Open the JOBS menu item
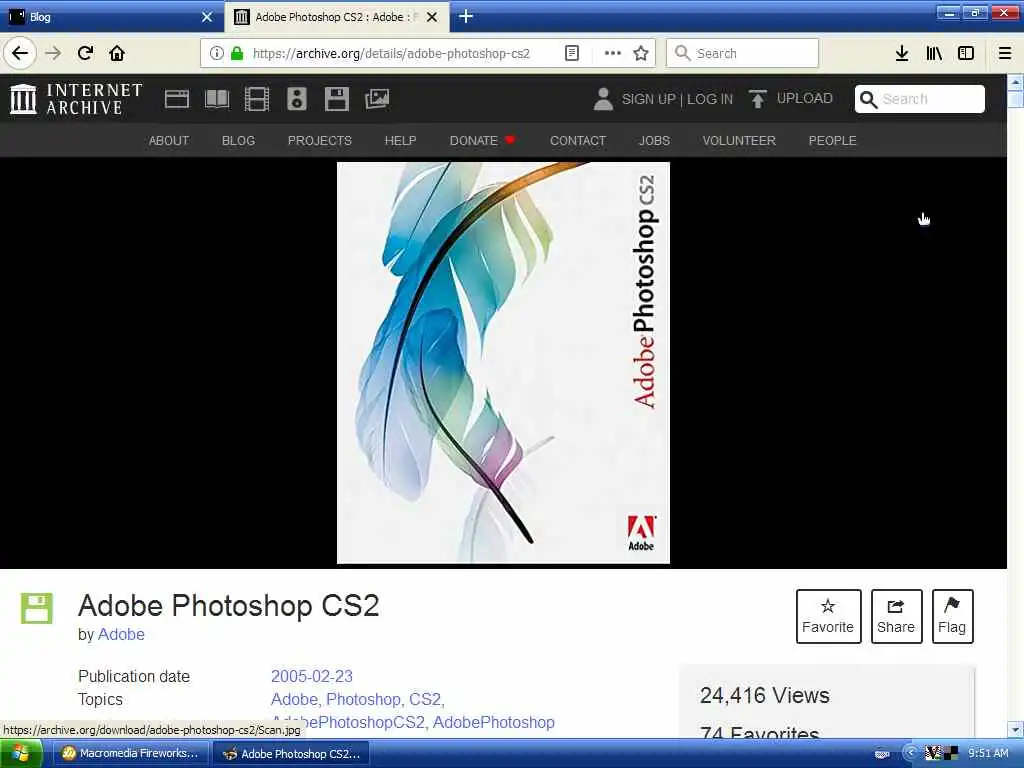Viewport: 1024px width, 768px height. (x=654, y=140)
